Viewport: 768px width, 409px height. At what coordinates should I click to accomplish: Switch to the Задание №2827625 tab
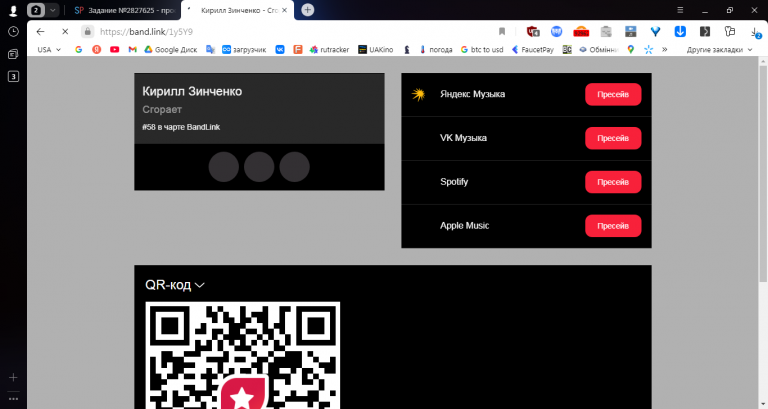click(124, 10)
